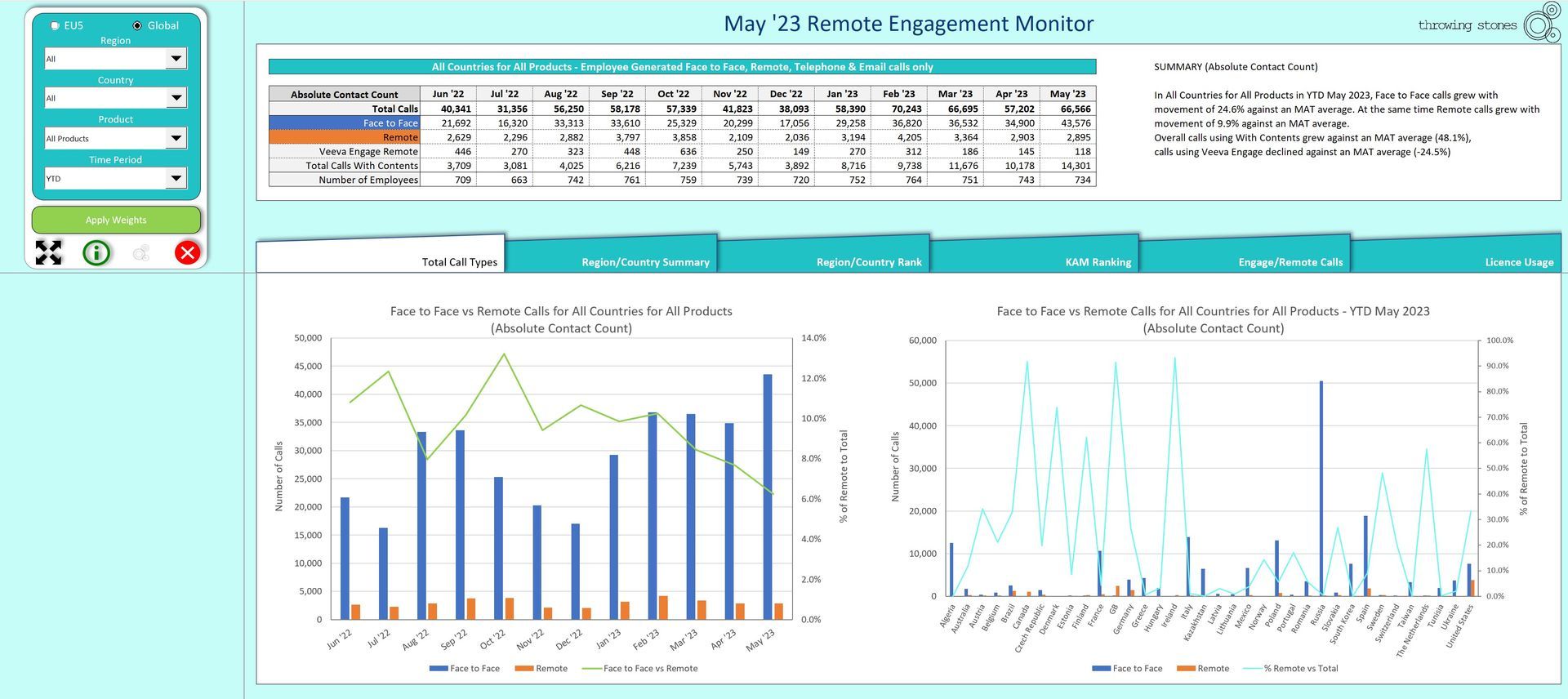Screen dimensions: 1568x699
Task: Click the May '23 column header
Action: tap(1067, 94)
